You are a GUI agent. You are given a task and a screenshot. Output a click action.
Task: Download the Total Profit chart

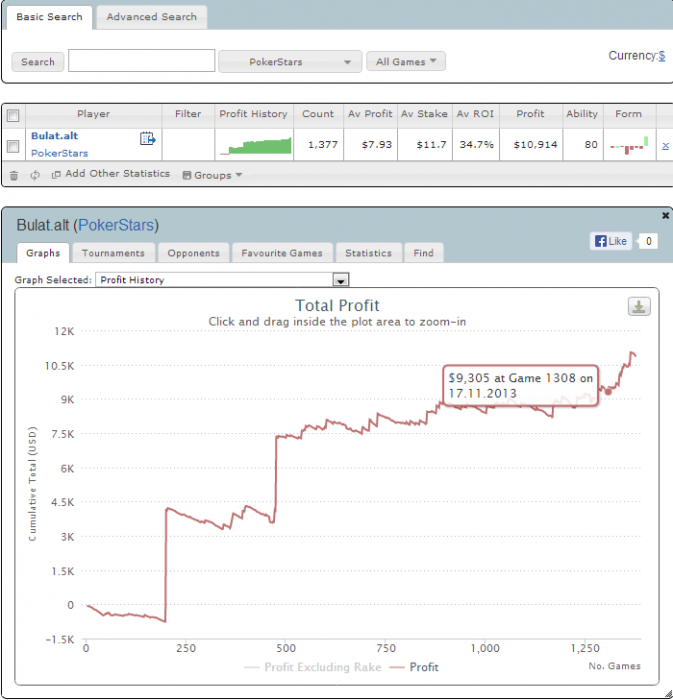coord(639,307)
